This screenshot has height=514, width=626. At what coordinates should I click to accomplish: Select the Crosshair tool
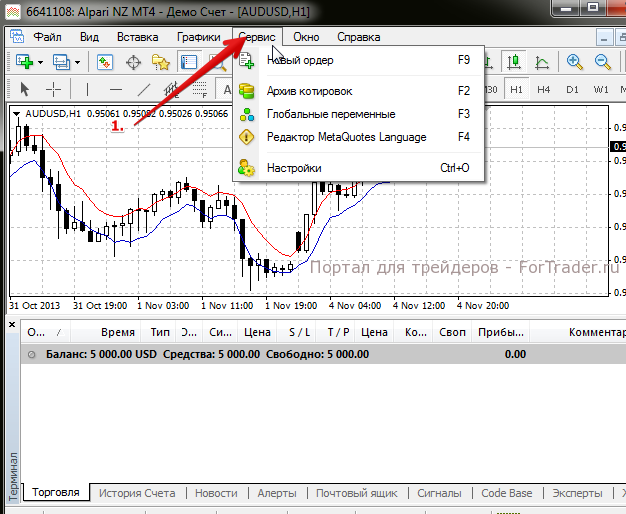pos(54,89)
